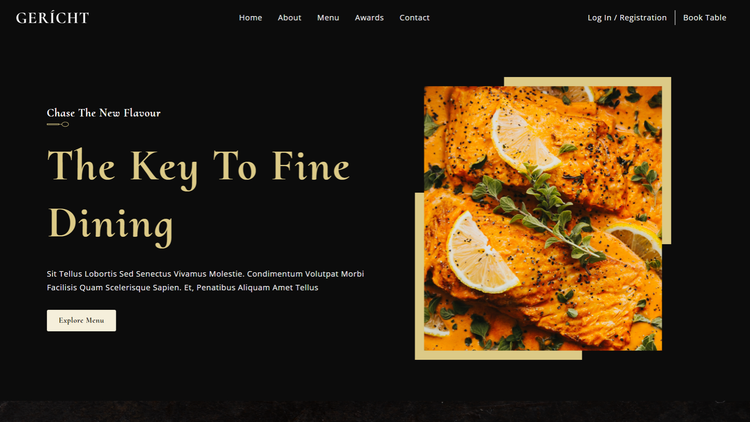The height and width of the screenshot is (422, 750).
Task: Open the Home nav link
Action: tap(250, 18)
